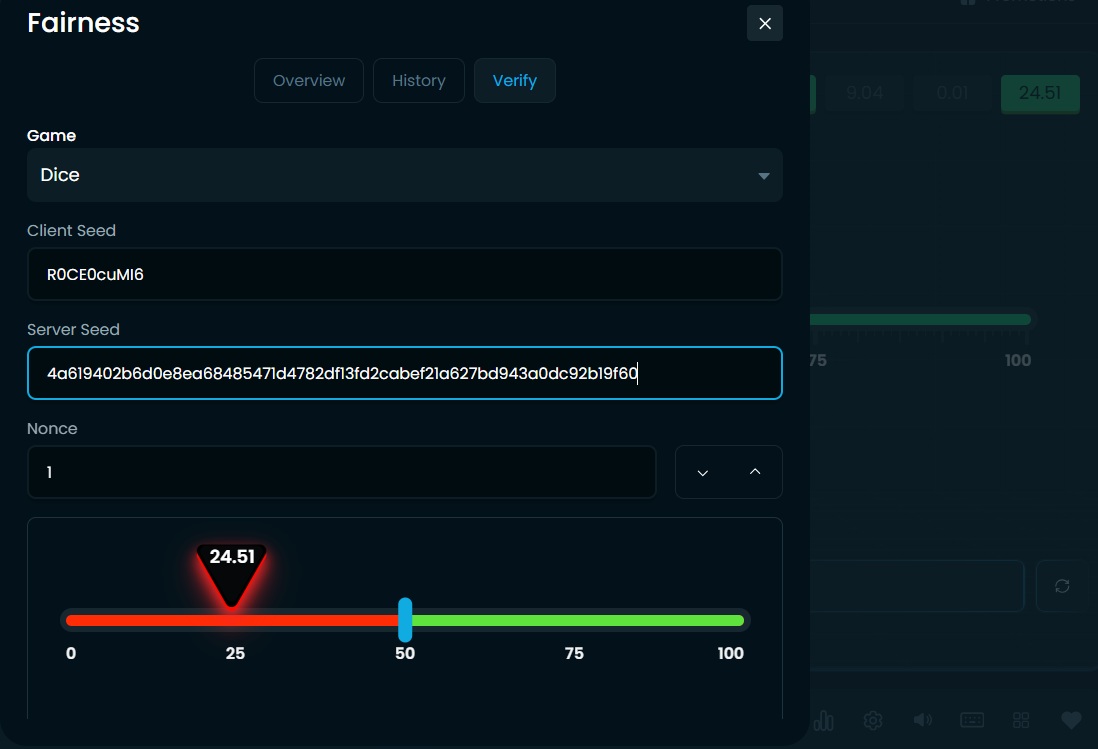Open the statistics bar chart icon

coord(824,720)
